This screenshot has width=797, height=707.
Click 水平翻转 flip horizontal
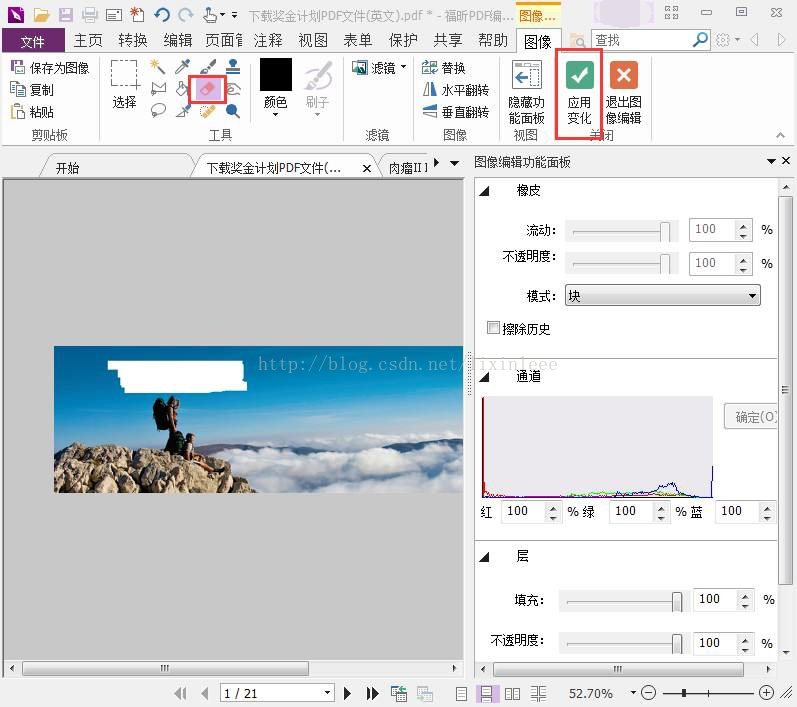(x=456, y=89)
